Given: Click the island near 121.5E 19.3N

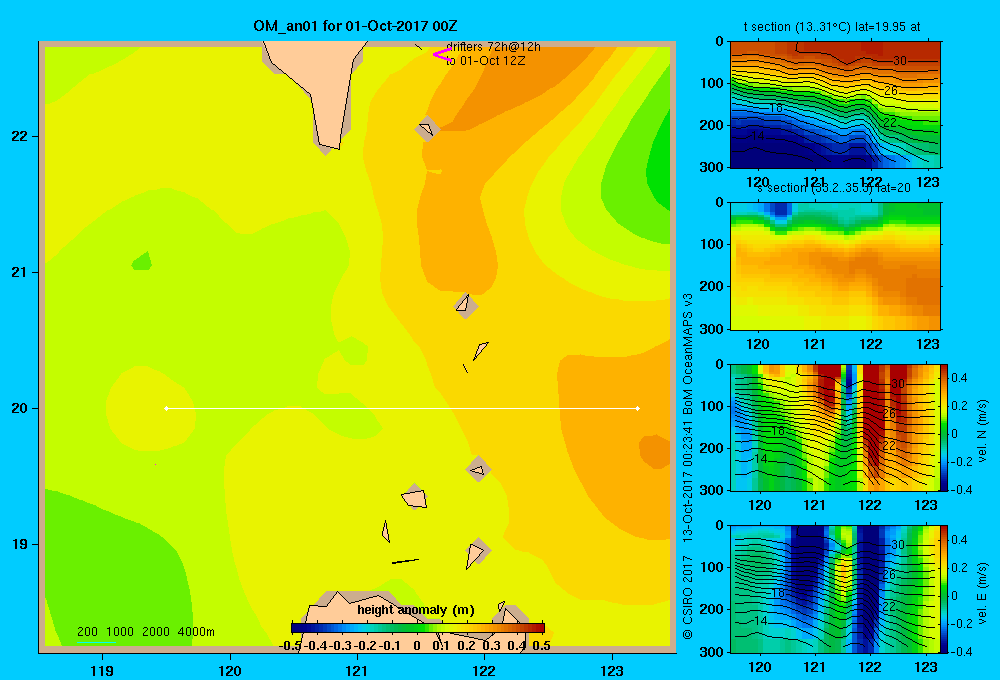Looking at the screenshot, I should click(415, 497).
